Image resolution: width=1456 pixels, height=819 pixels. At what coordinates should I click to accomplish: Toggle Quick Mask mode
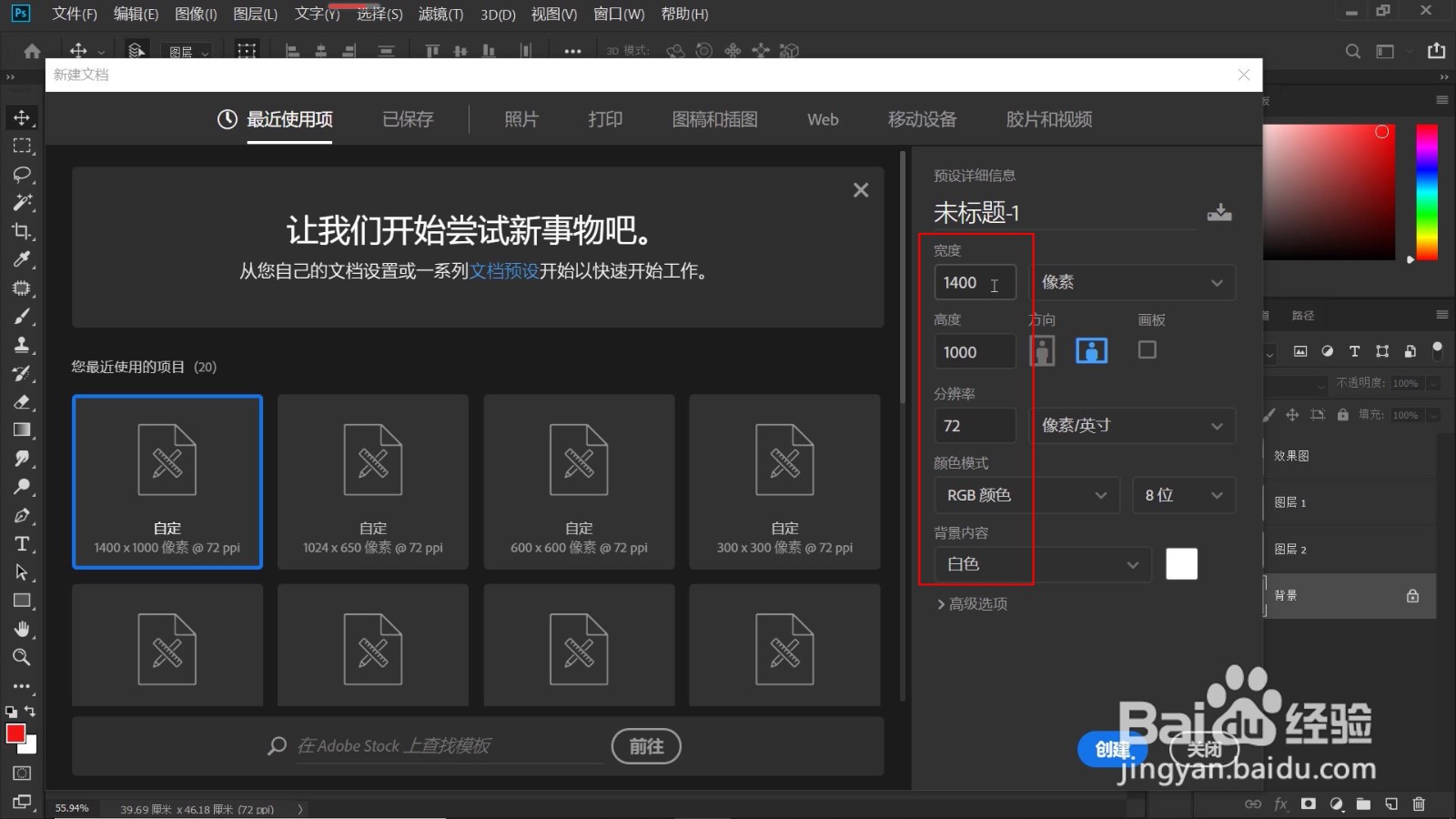click(x=23, y=773)
